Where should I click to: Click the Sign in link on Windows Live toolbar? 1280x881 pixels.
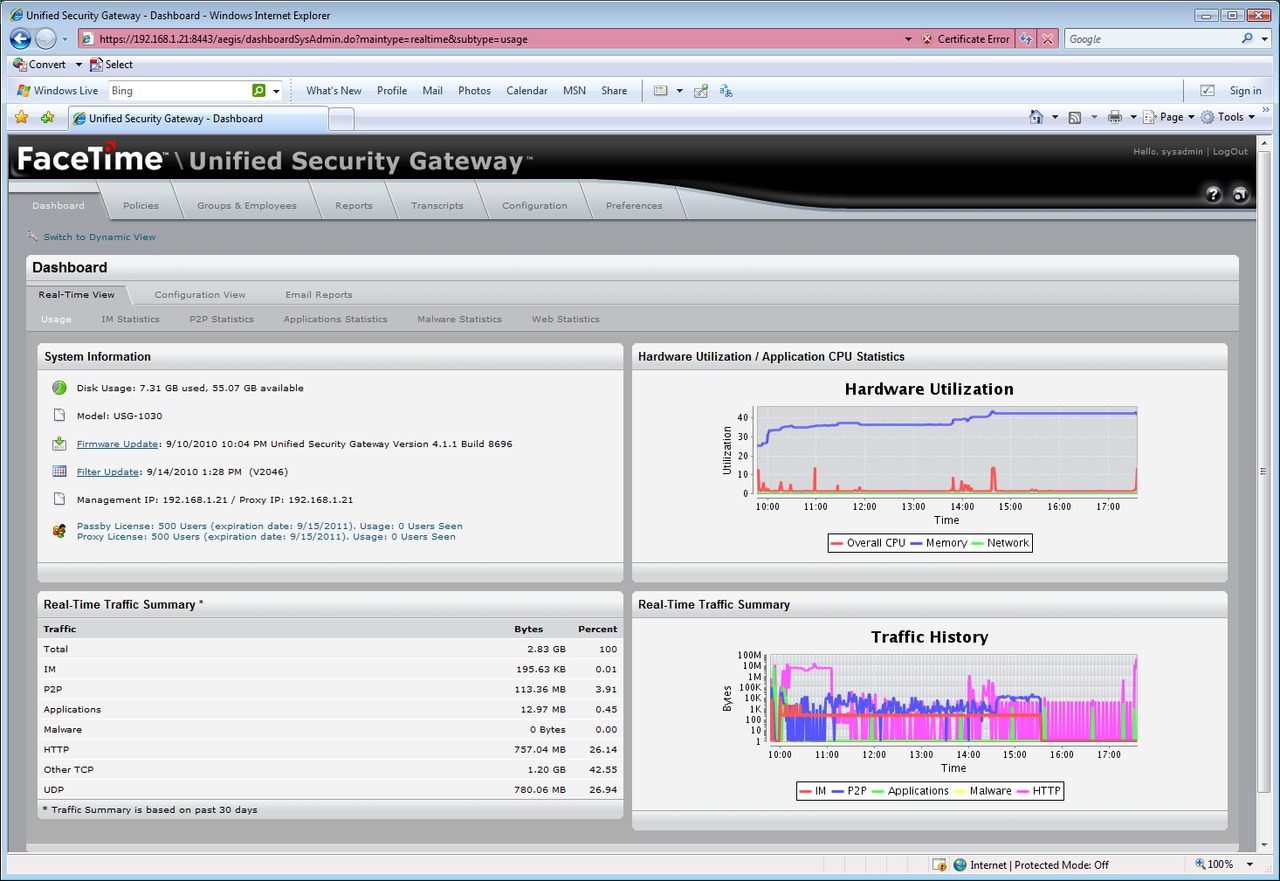pos(1245,90)
